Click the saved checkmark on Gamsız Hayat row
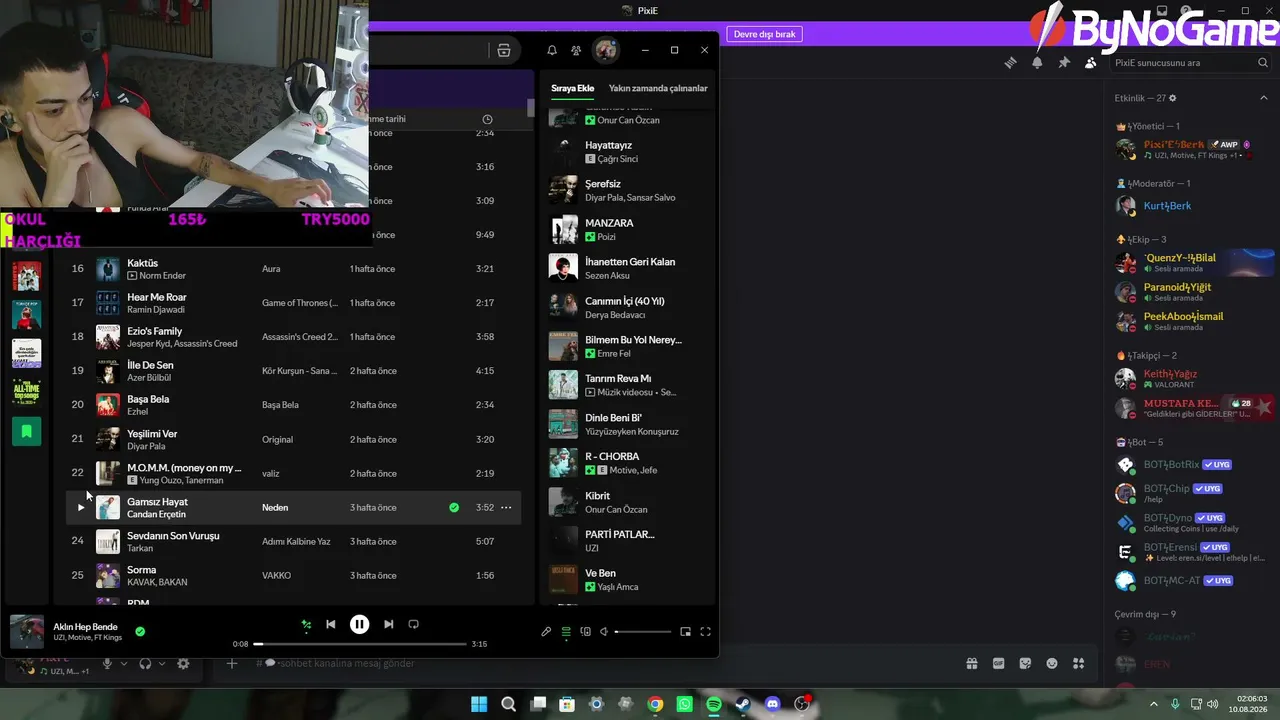 click(454, 508)
